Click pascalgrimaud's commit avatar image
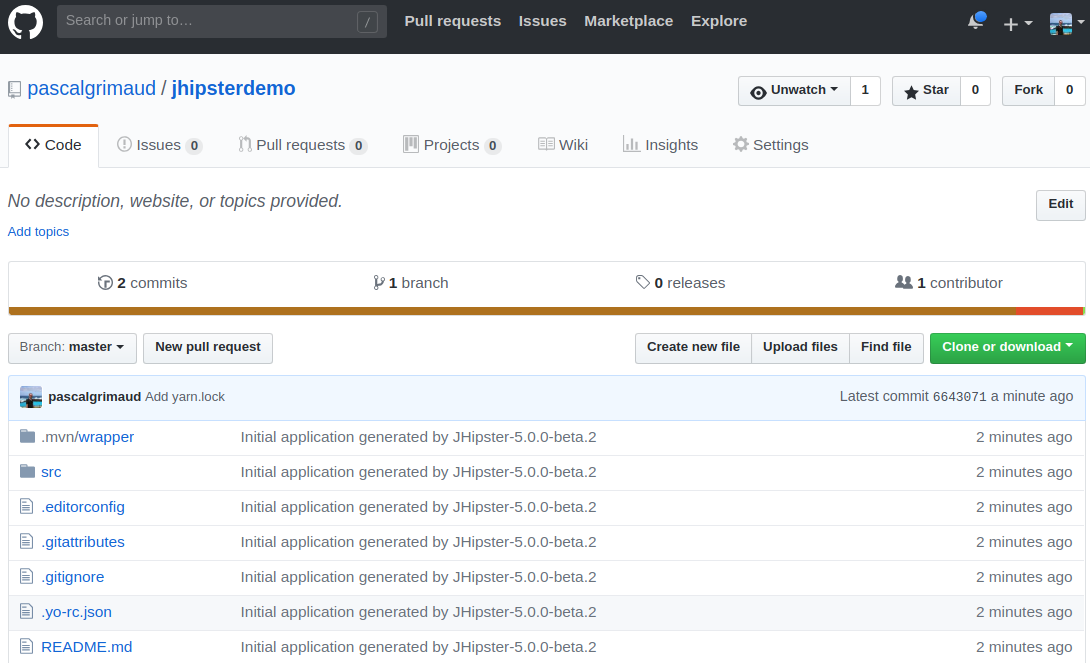 (31, 397)
